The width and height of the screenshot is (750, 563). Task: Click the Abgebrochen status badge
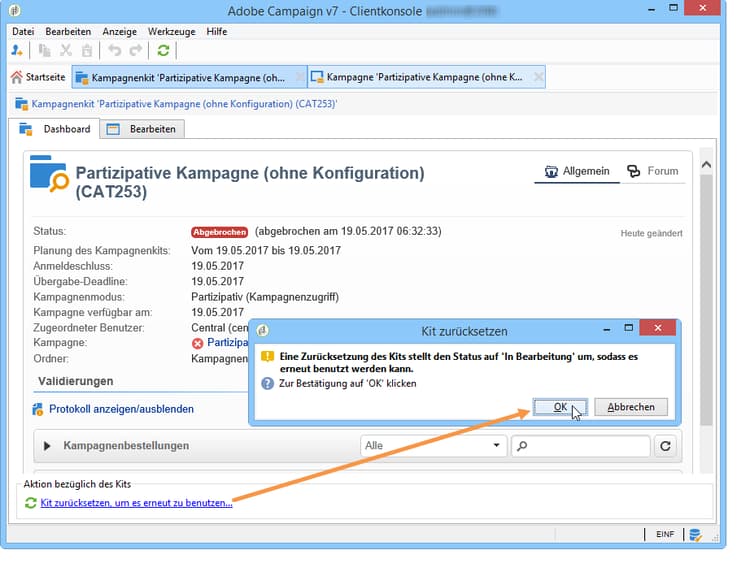click(x=220, y=232)
